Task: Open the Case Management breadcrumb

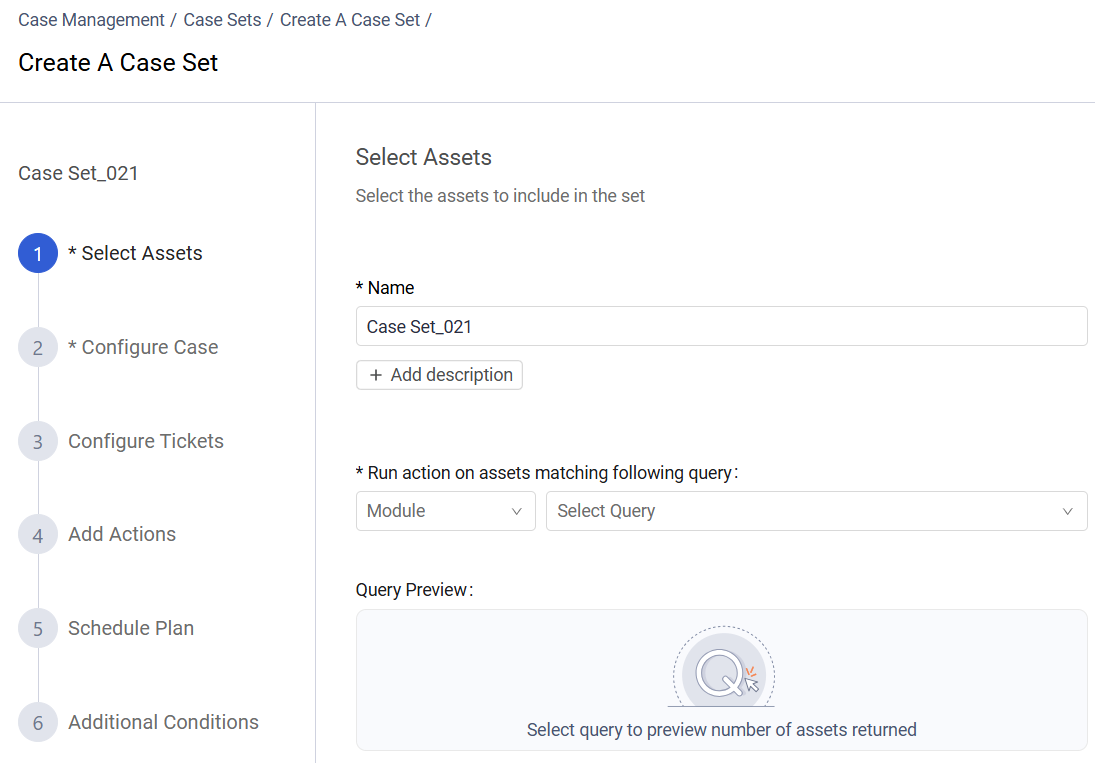Action: tap(91, 19)
